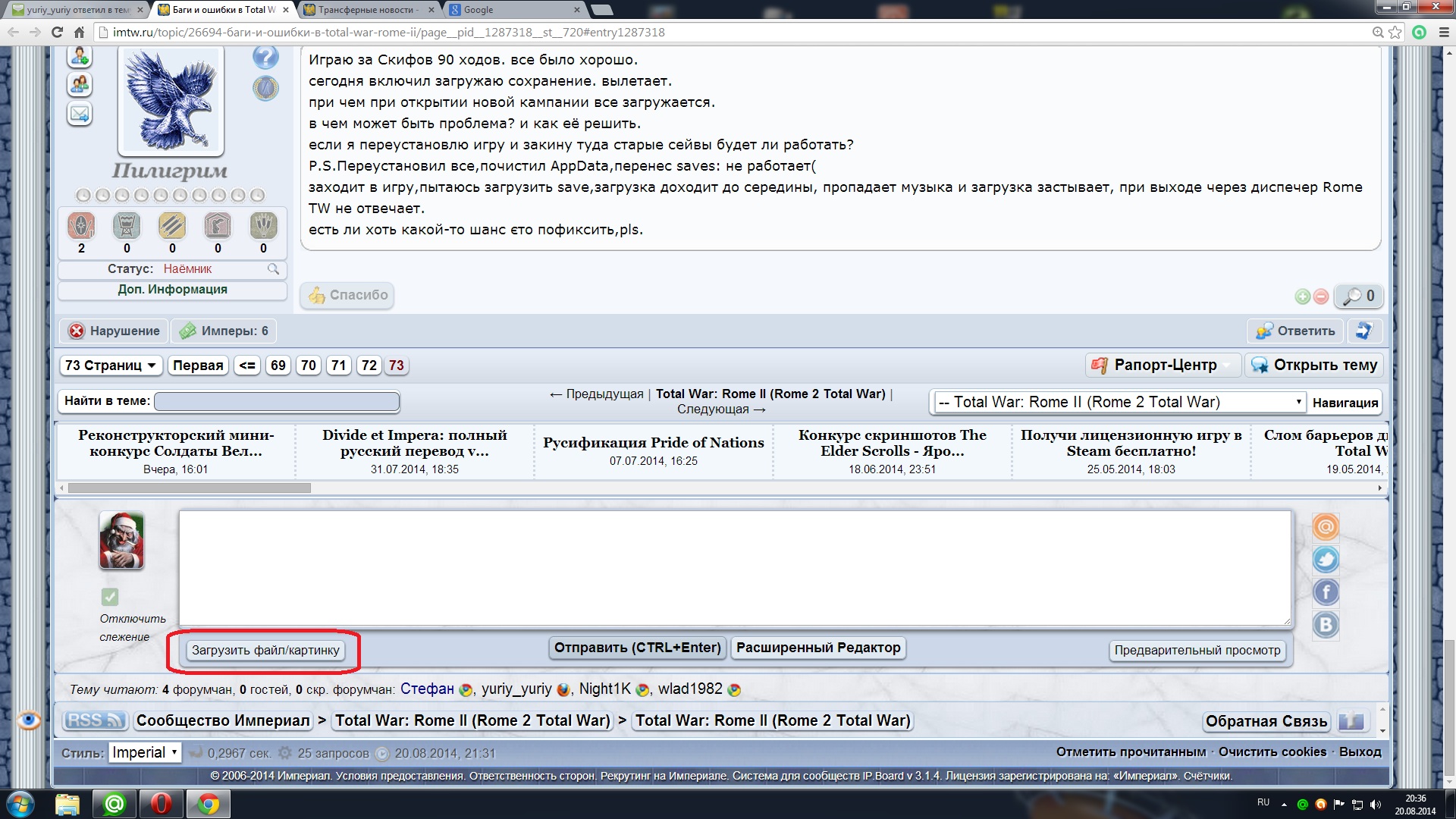The width and height of the screenshot is (1456, 819).
Task: Click the two-person friends icon beside the avatar
Action: [80, 84]
